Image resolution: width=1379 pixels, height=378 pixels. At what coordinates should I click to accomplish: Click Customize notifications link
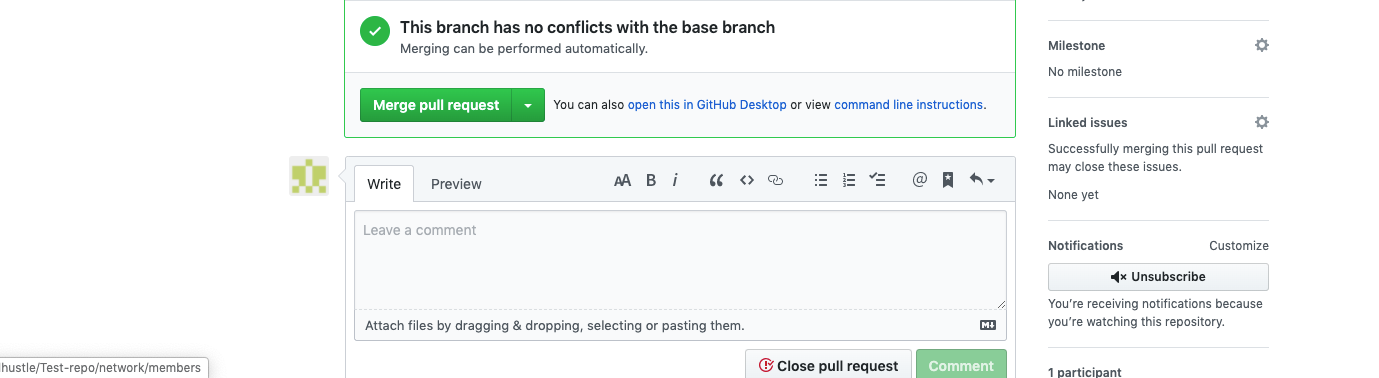point(1239,246)
